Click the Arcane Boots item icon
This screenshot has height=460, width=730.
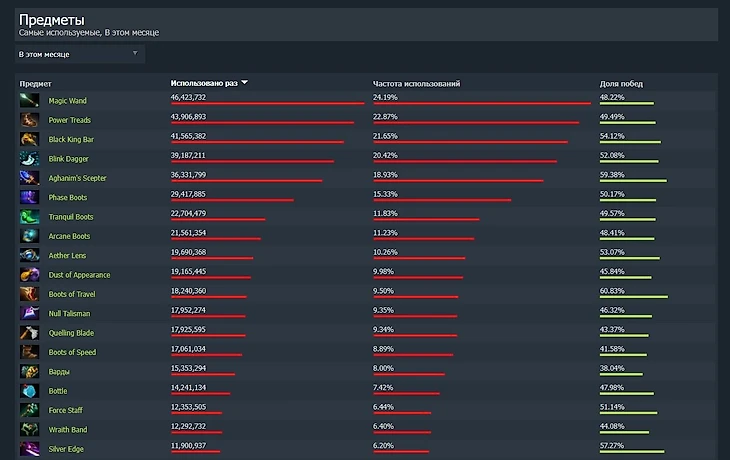point(29,236)
